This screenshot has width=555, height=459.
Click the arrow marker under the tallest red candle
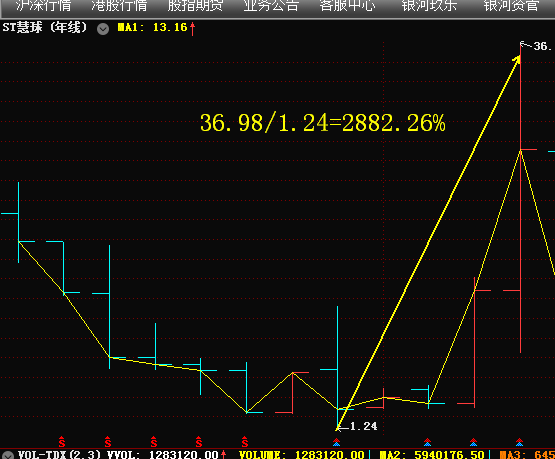[520, 442]
